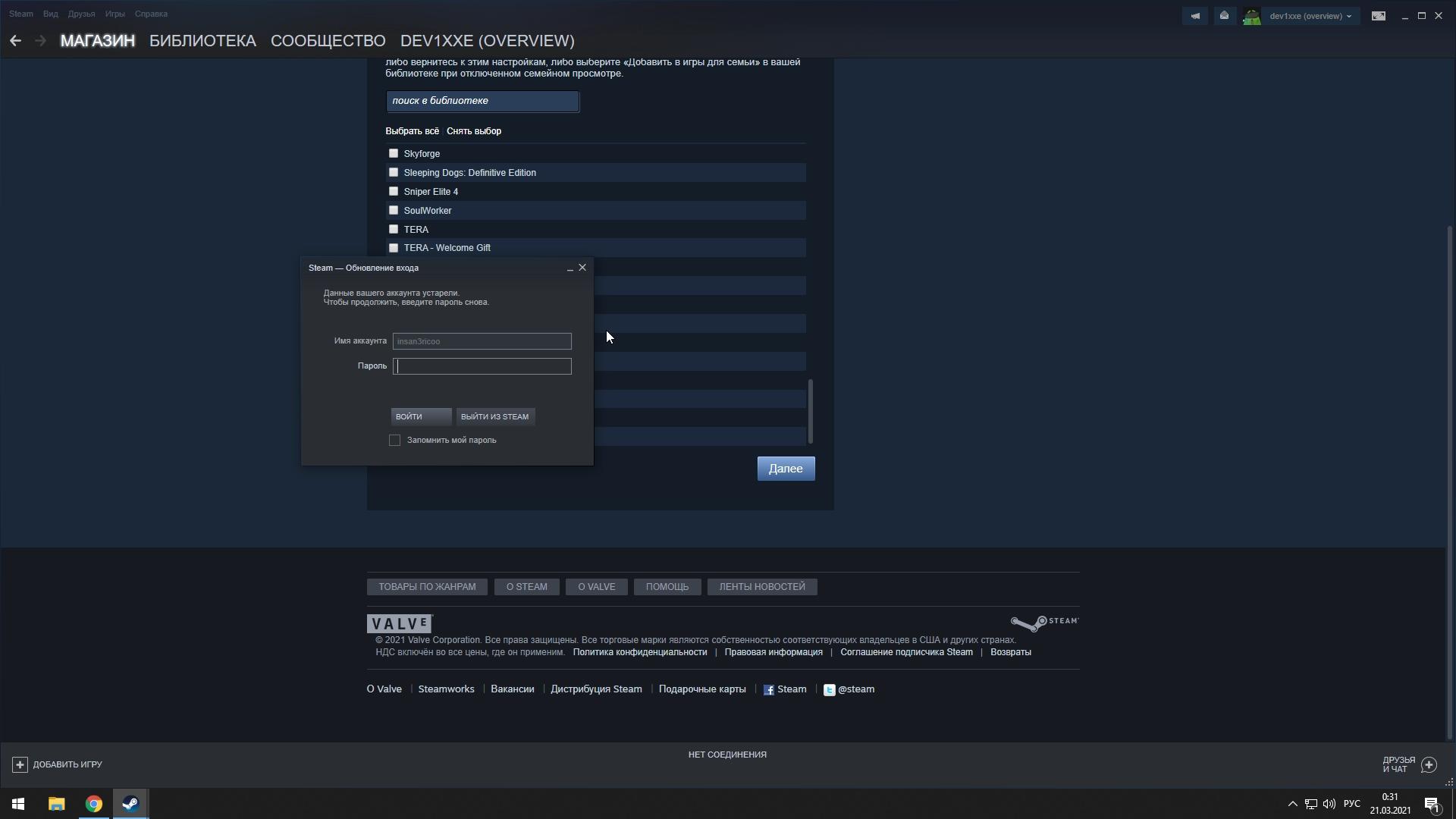The width and height of the screenshot is (1456, 819).
Task: Click the Add Game plus icon
Action: coord(20,764)
